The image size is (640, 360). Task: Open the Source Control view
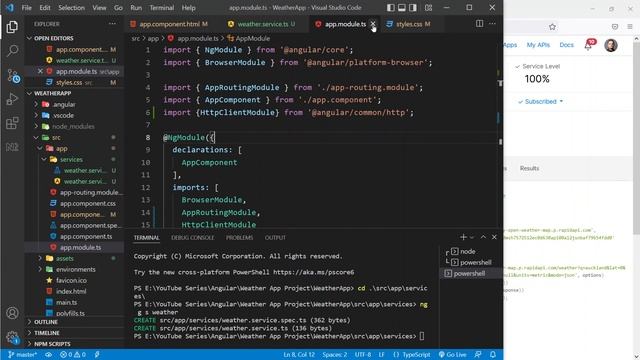pyautogui.click(x=13, y=76)
